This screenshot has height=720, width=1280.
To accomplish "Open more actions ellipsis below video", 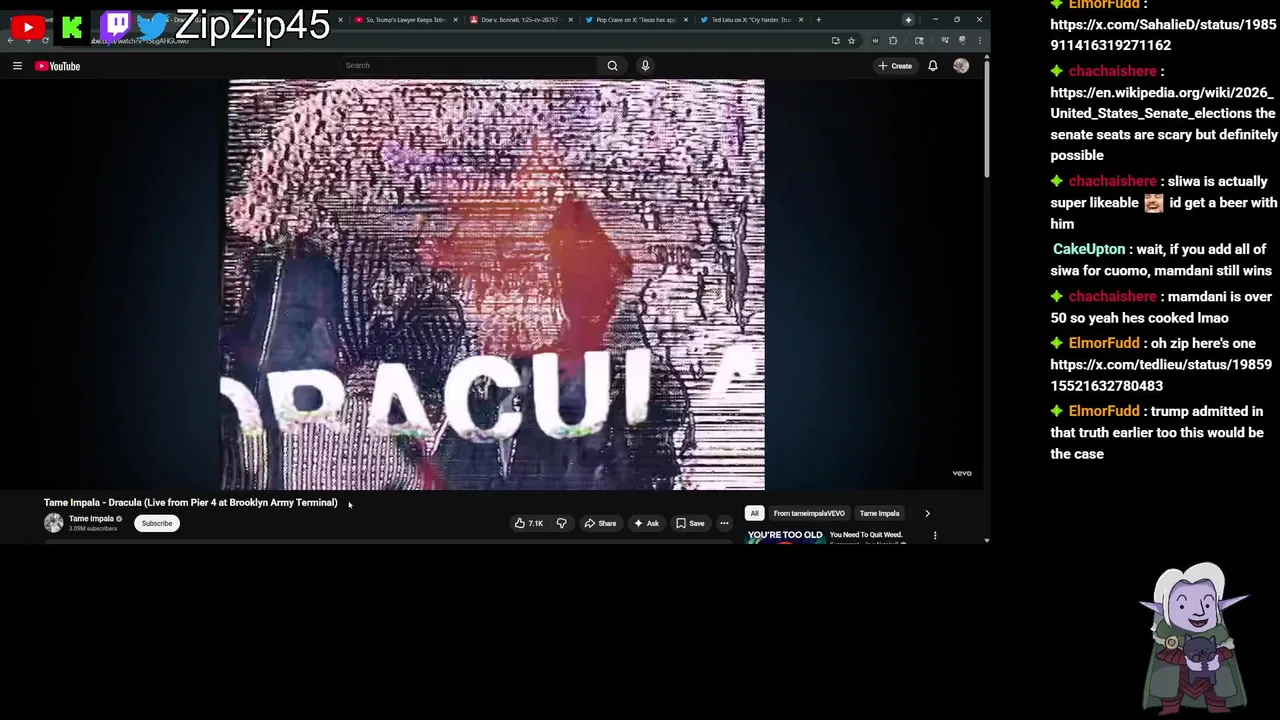I will (x=724, y=523).
